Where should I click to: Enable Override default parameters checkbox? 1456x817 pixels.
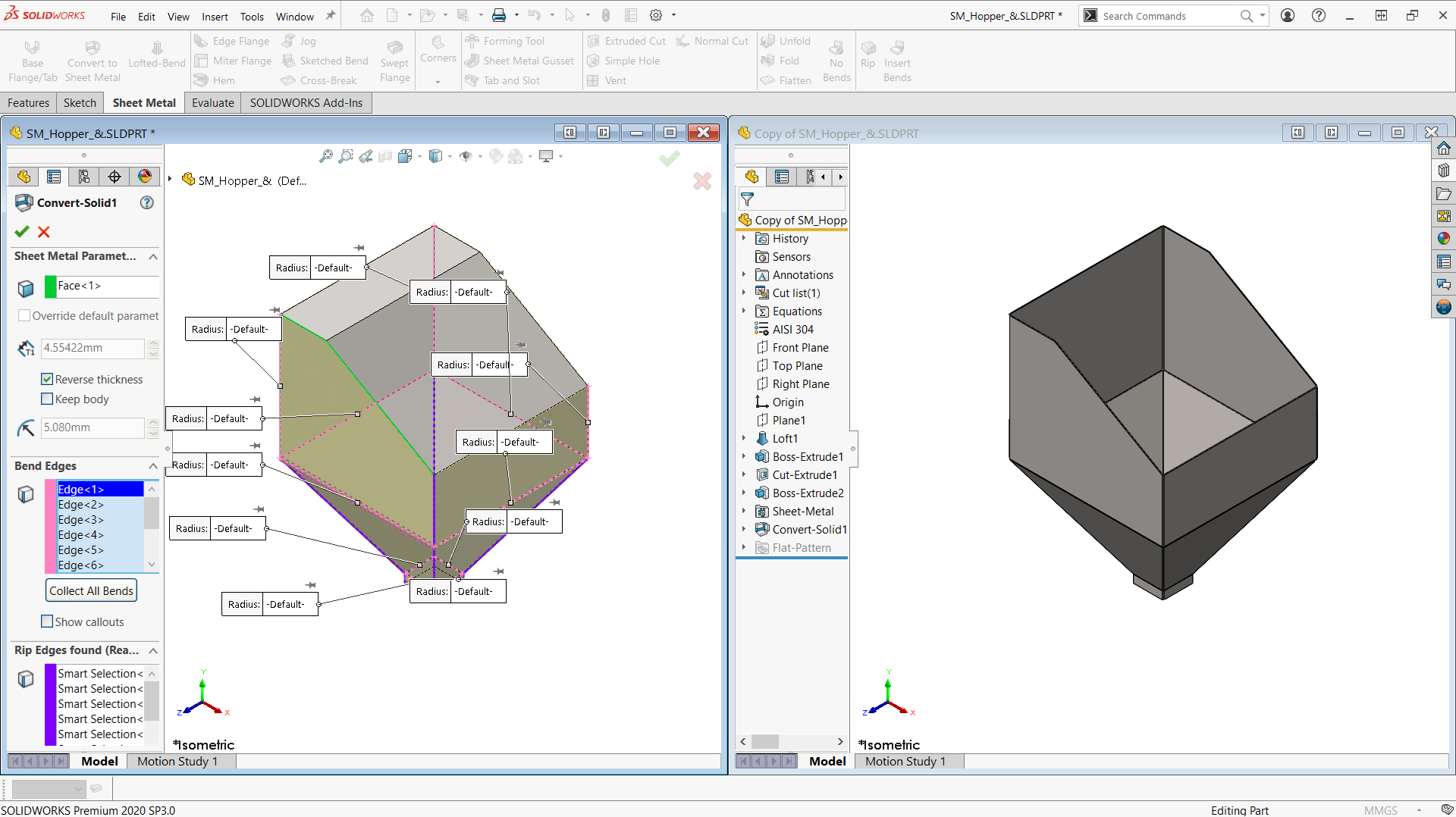point(24,316)
